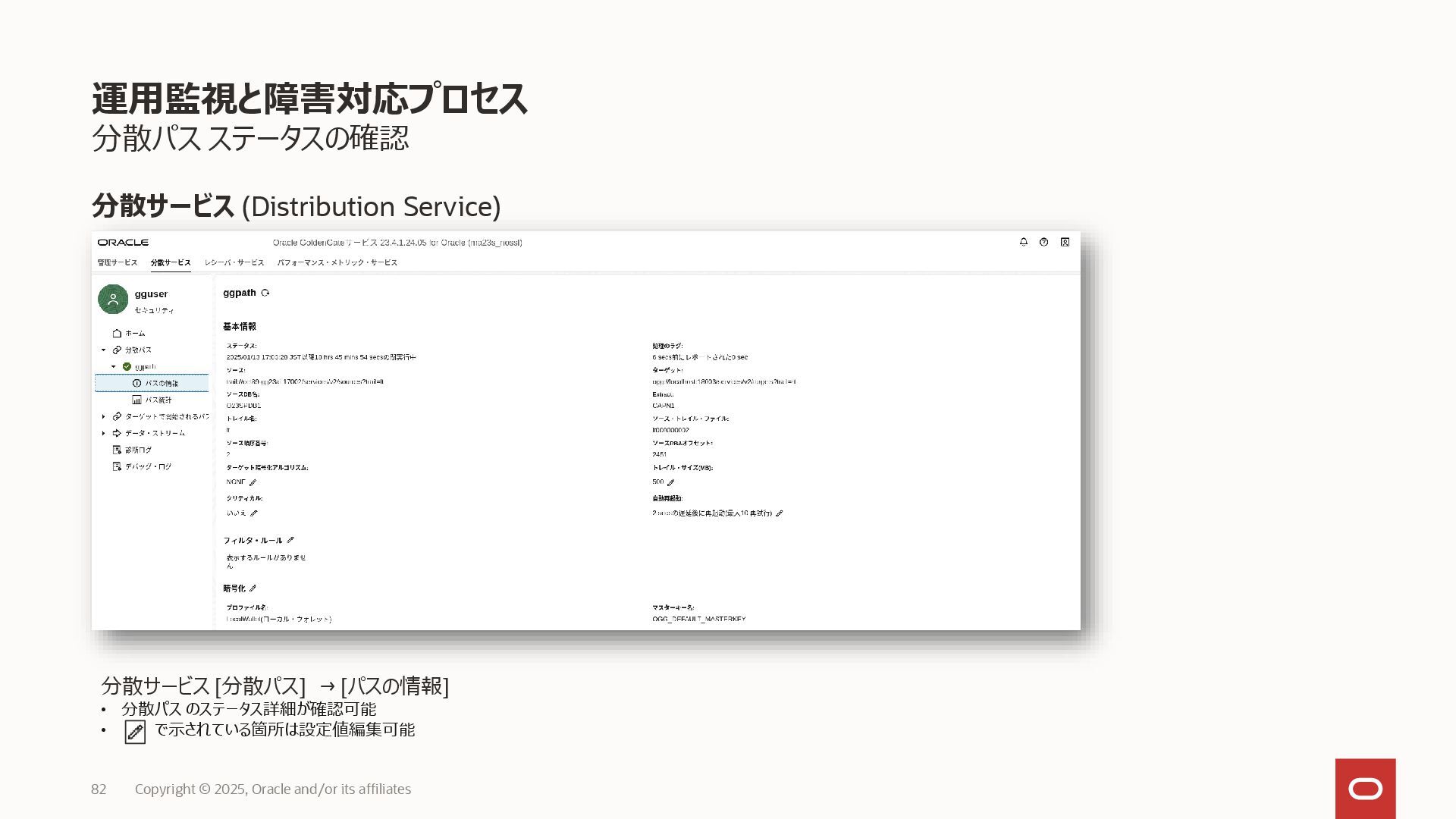Open the user account icon in header
The height and width of the screenshot is (819, 1456).
coord(1065,242)
